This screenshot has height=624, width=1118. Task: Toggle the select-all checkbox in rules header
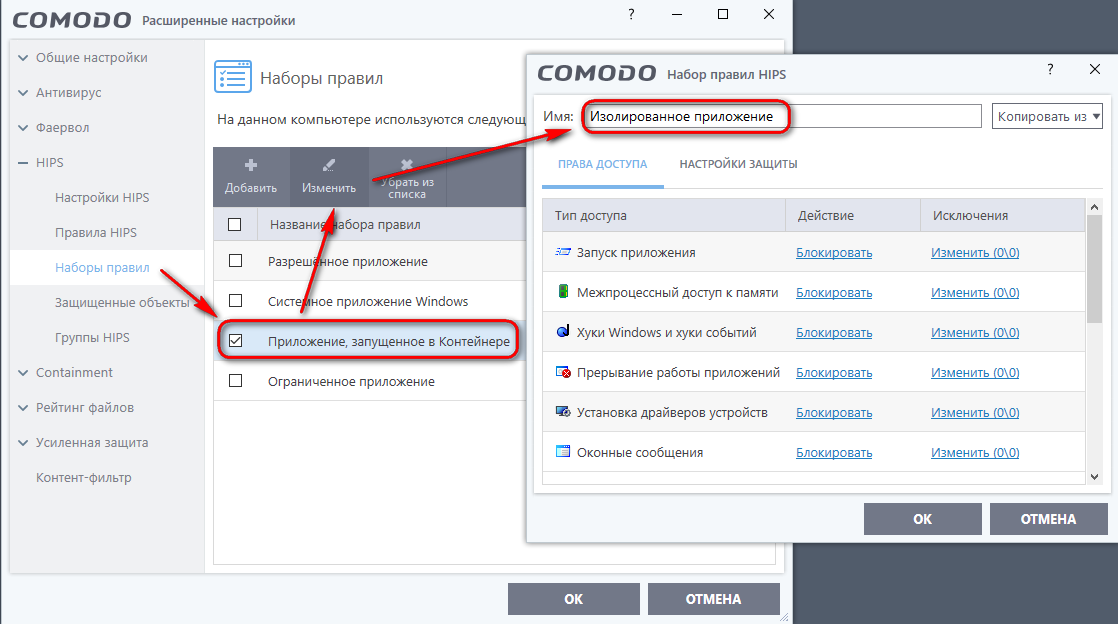point(235,225)
